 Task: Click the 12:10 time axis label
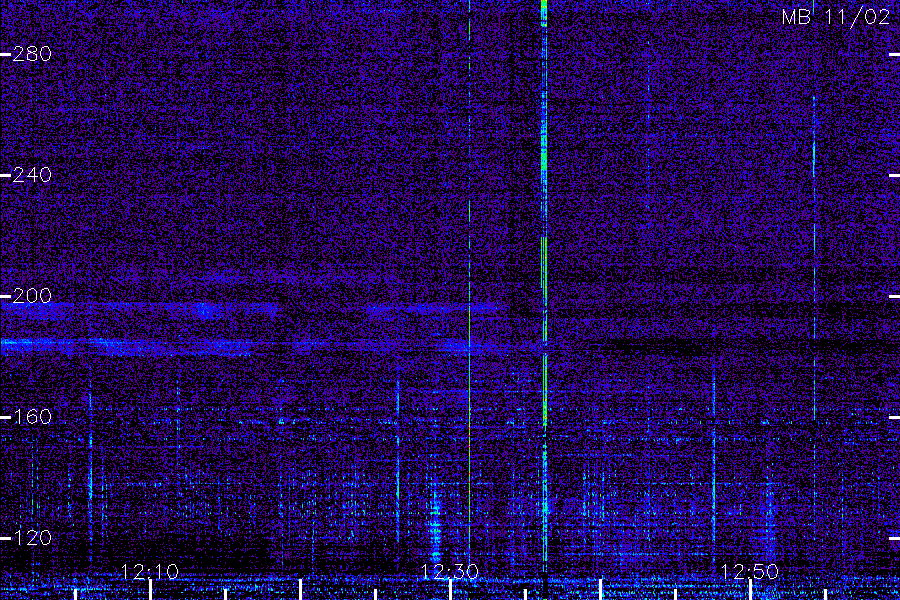150,571
